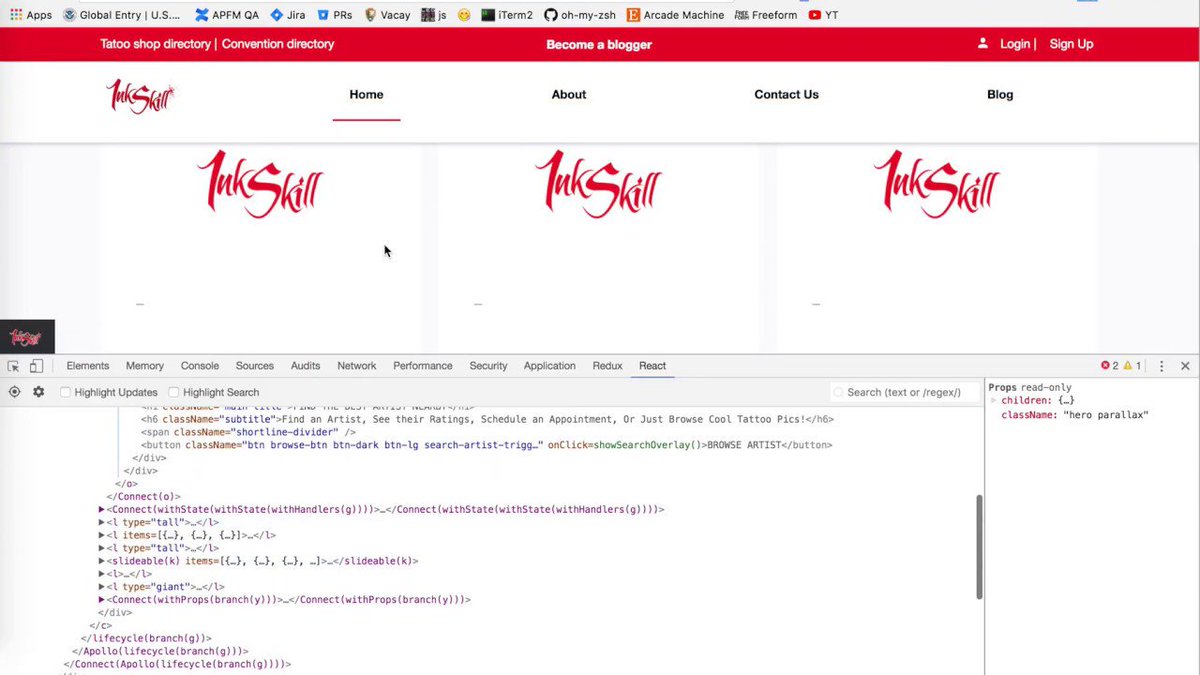Go to the About nav item
This screenshot has height=675, width=1200.
point(569,94)
